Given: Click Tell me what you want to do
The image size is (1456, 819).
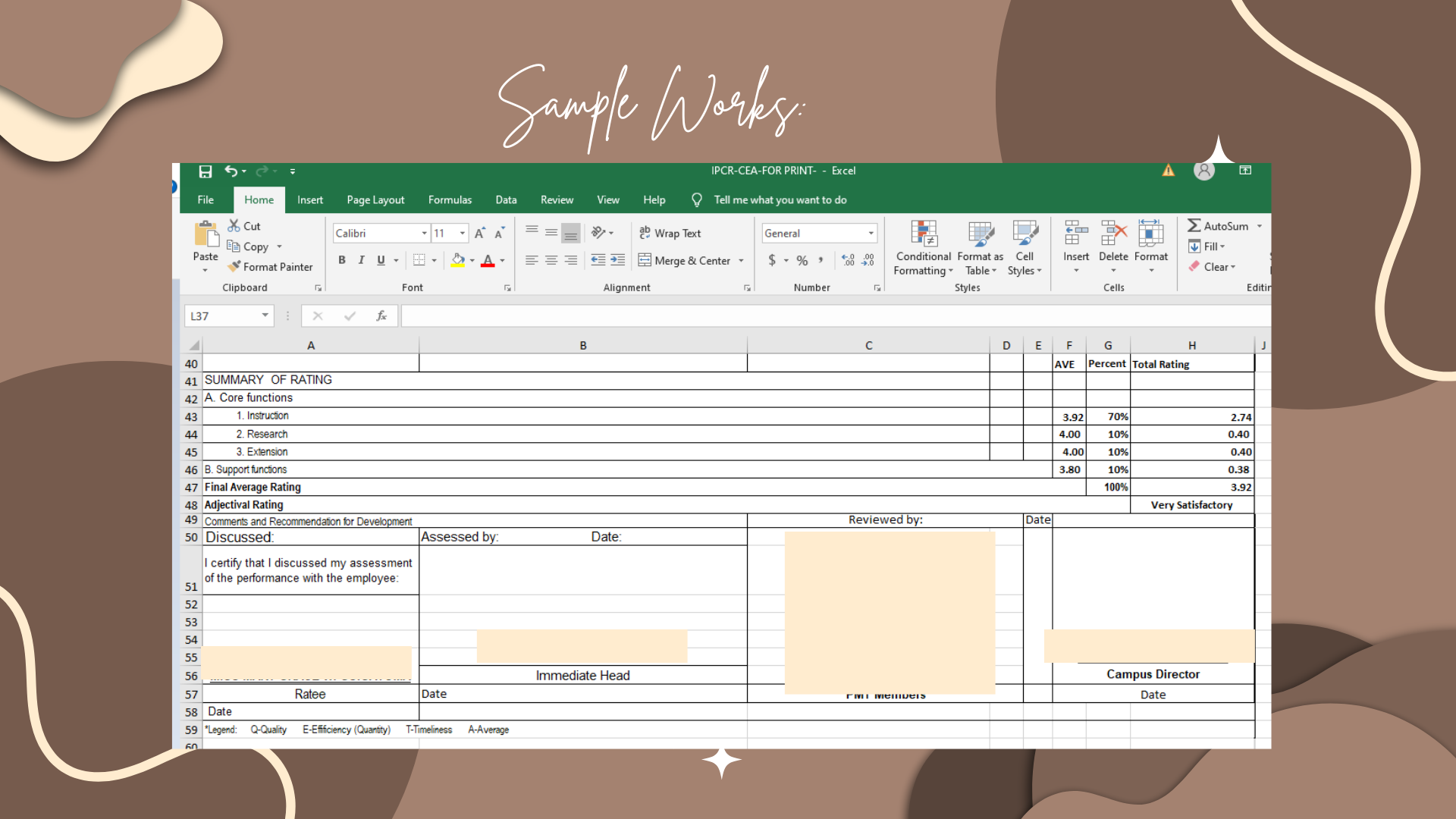Looking at the screenshot, I should pyautogui.click(x=780, y=200).
